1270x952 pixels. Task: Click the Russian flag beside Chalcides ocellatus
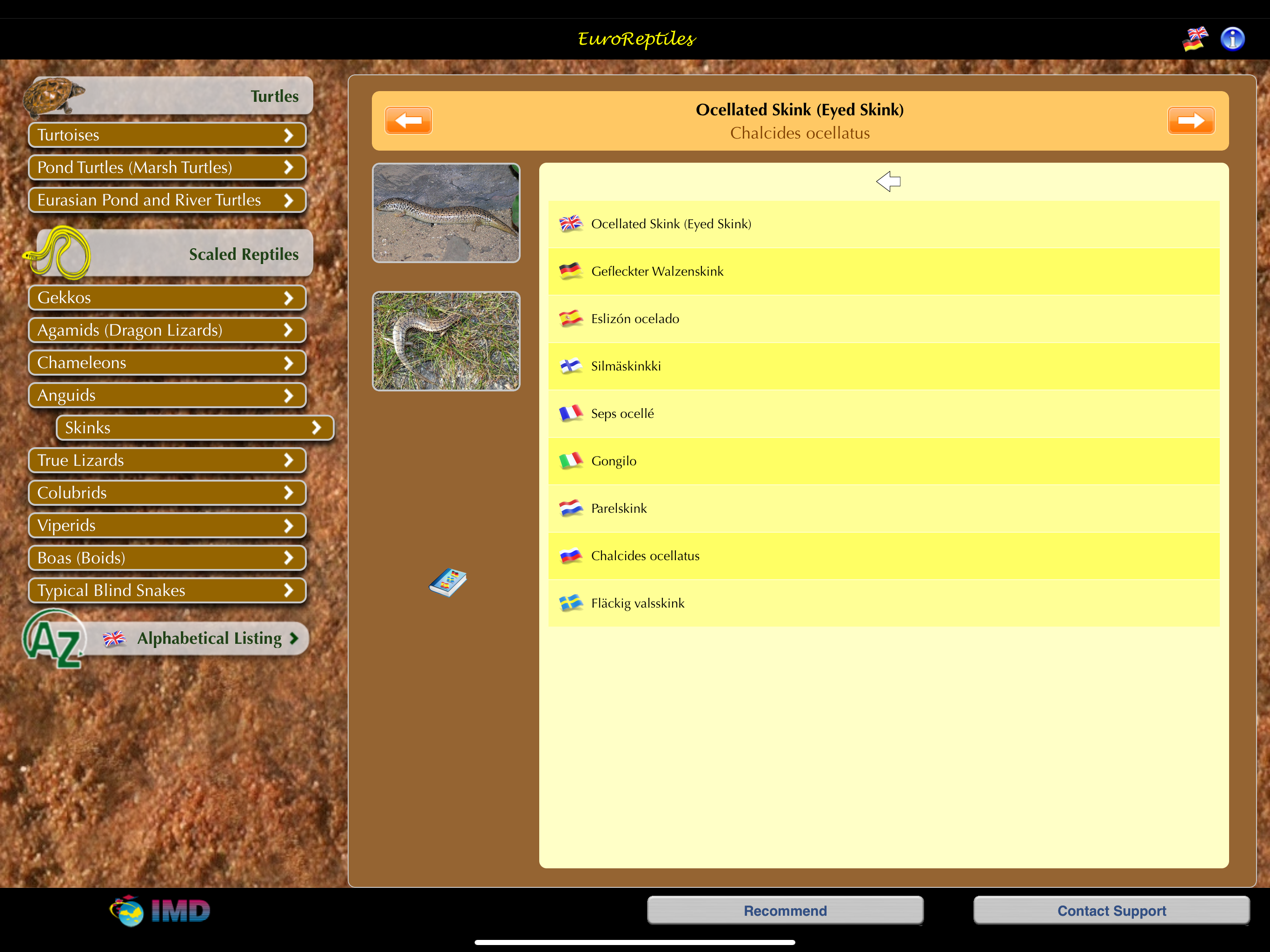pyautogui.click(x=571, y=555)
